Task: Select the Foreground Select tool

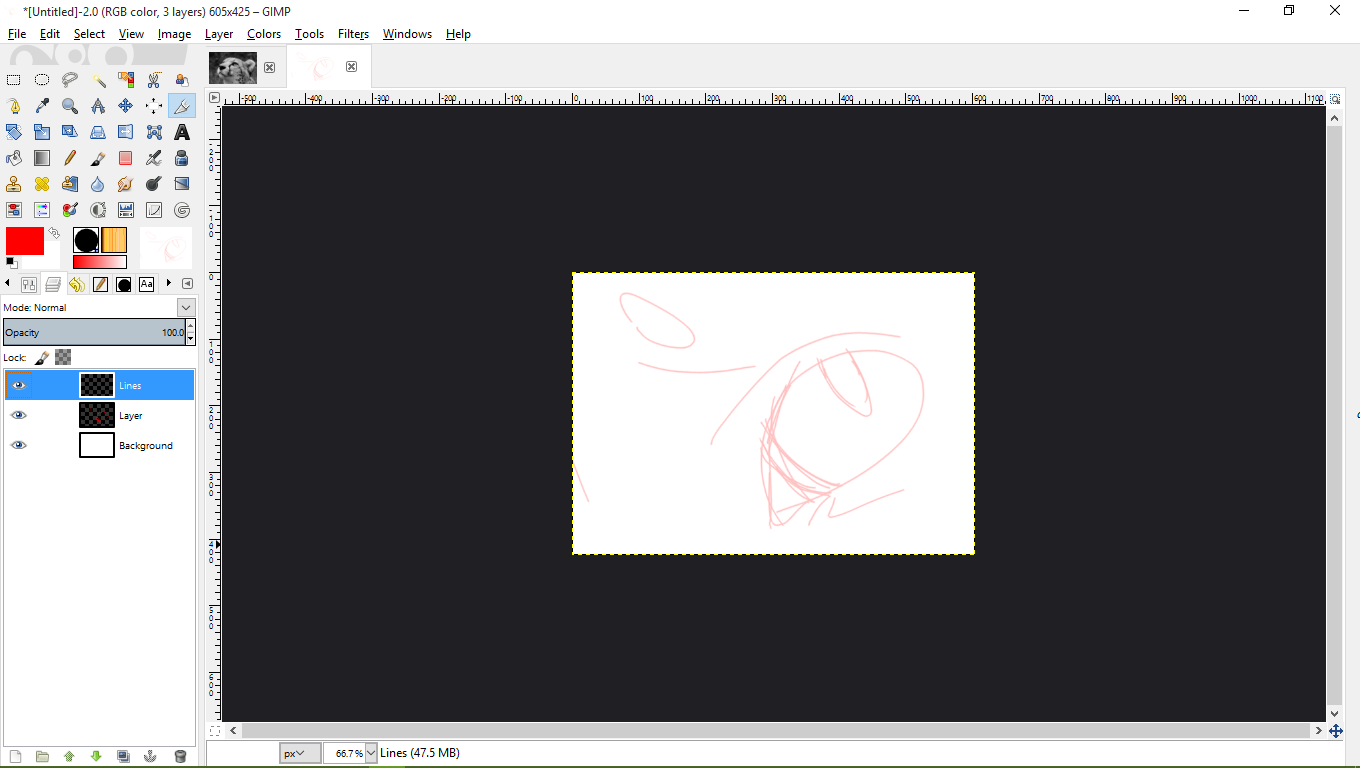Action: click(182, 79)
